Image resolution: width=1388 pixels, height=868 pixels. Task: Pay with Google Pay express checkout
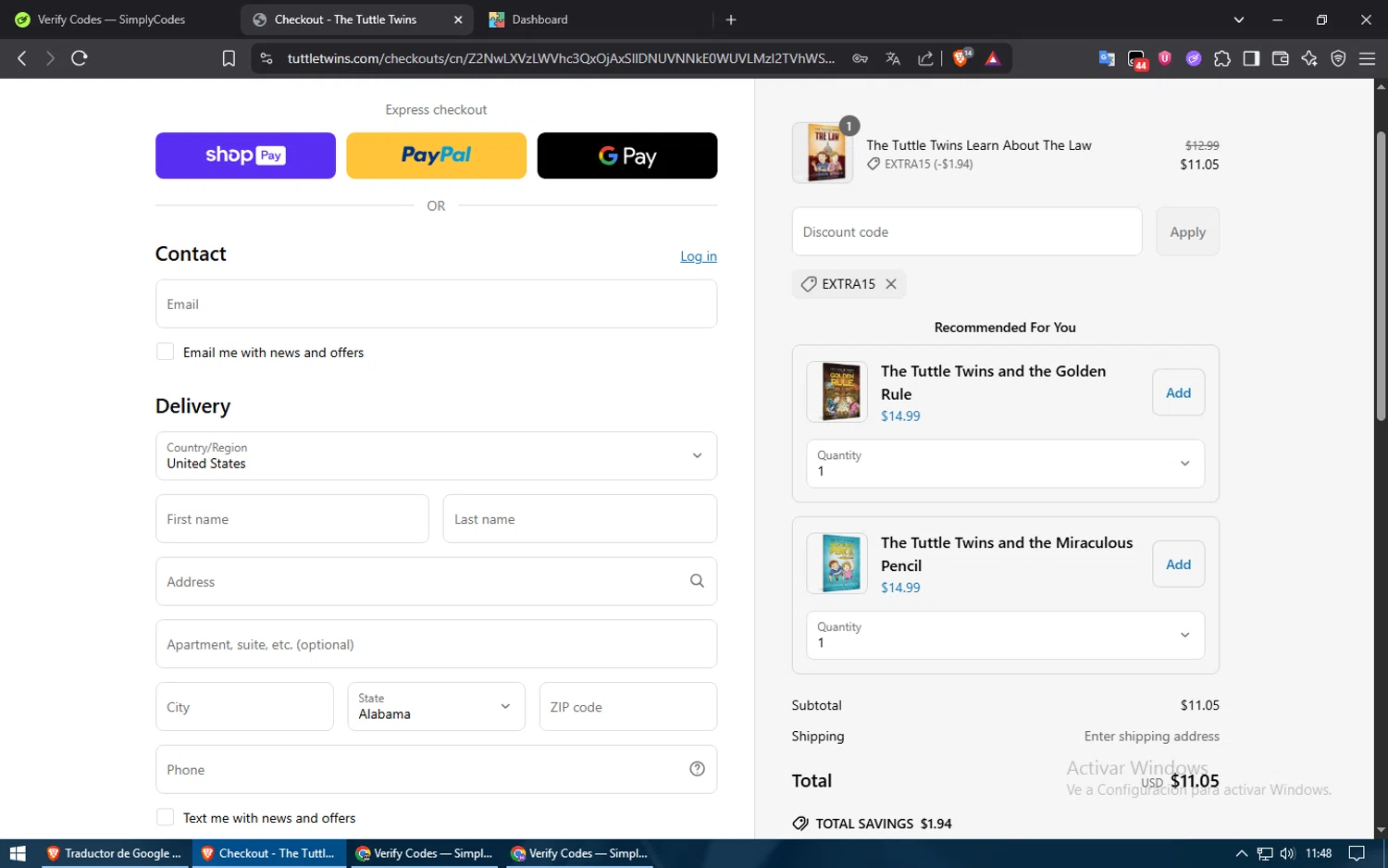point(627,155)
